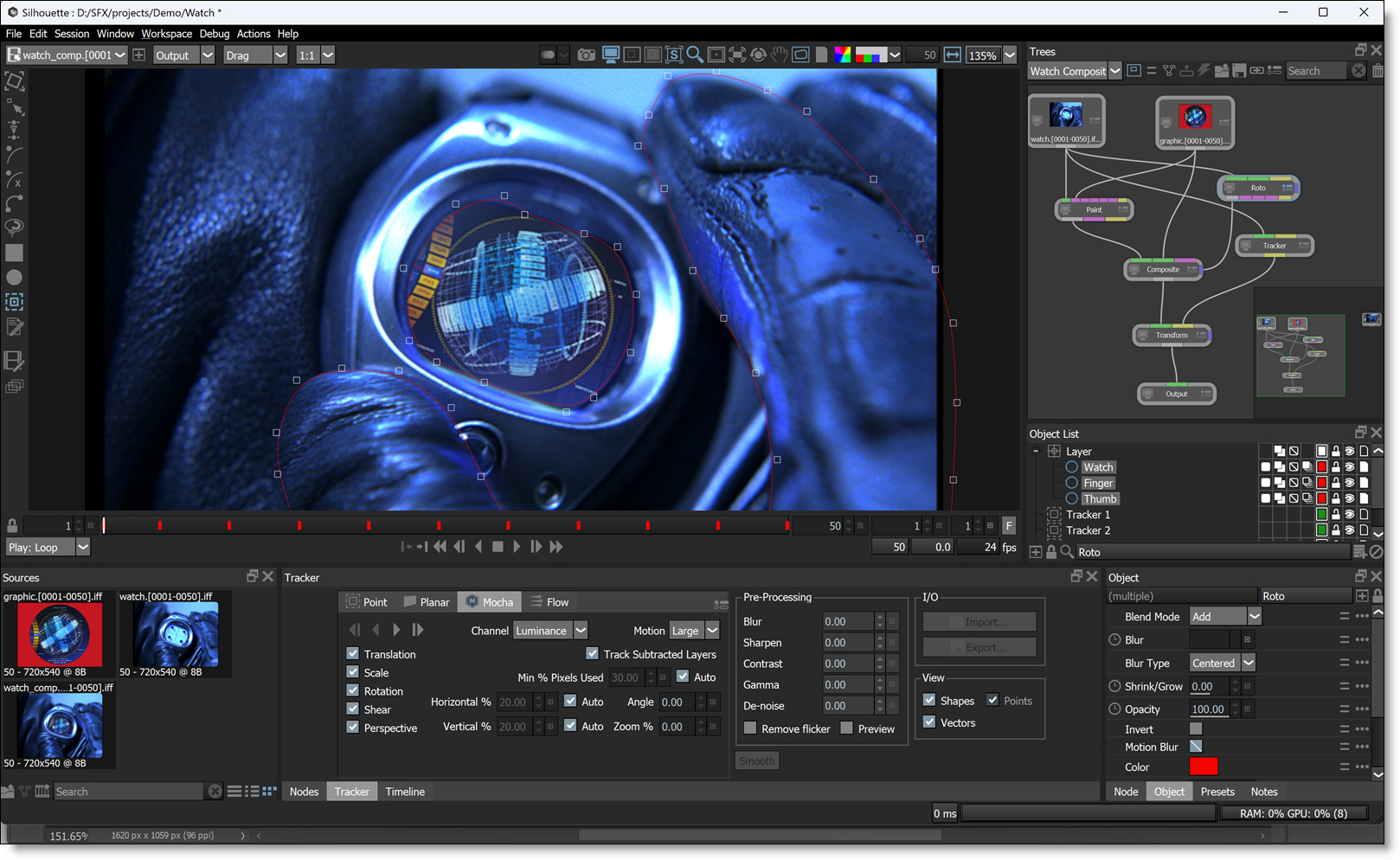Click the Presets tab button
The width and height of the screenshot is (1400, 860).
(1217, 792)
